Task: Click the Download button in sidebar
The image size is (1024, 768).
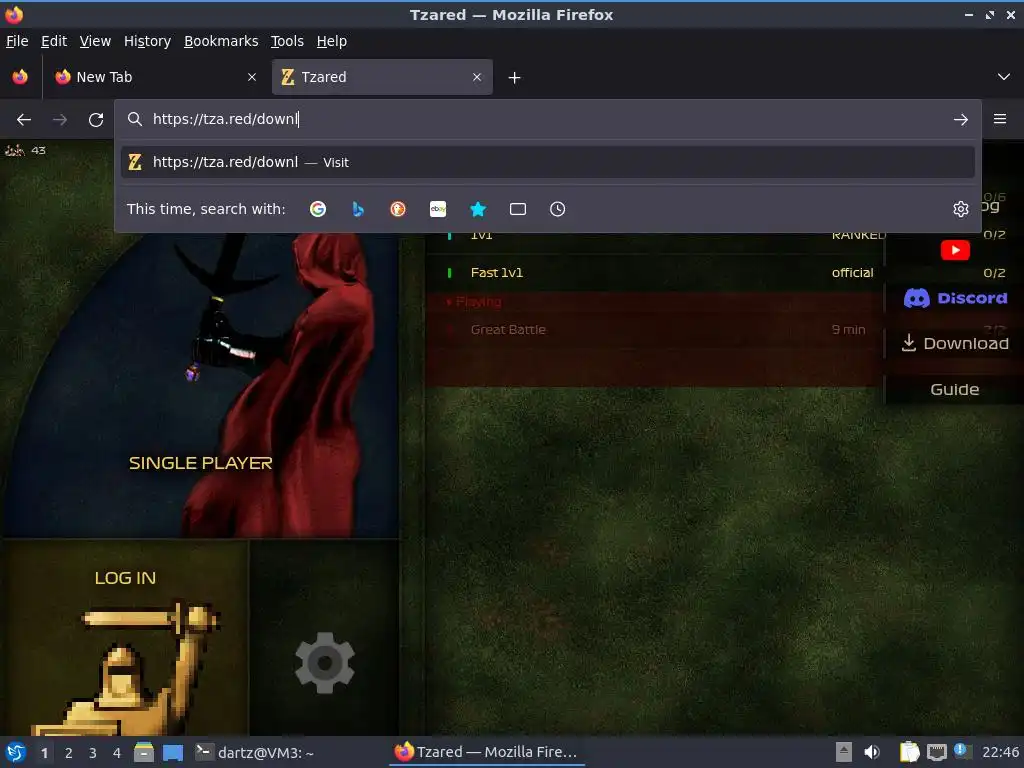Action: (x=955, y=344)
